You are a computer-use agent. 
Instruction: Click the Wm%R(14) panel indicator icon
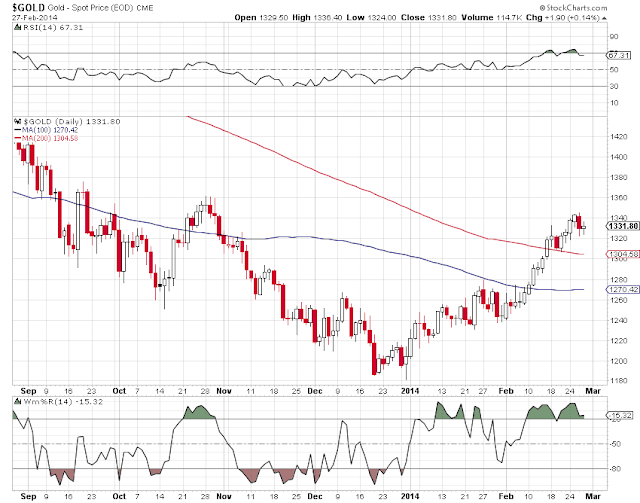click(x=17, y=401)
